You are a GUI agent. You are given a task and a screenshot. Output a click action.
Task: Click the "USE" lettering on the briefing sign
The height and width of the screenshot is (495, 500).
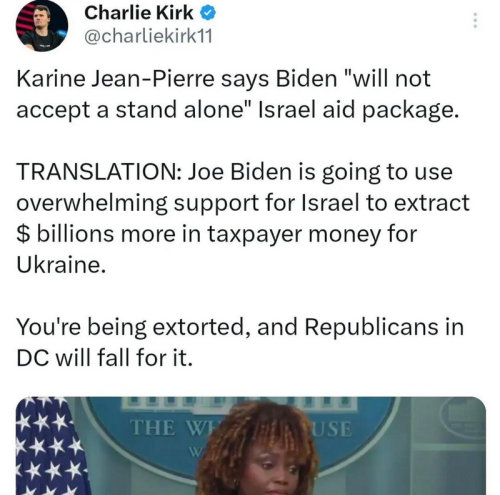(331, 429)
